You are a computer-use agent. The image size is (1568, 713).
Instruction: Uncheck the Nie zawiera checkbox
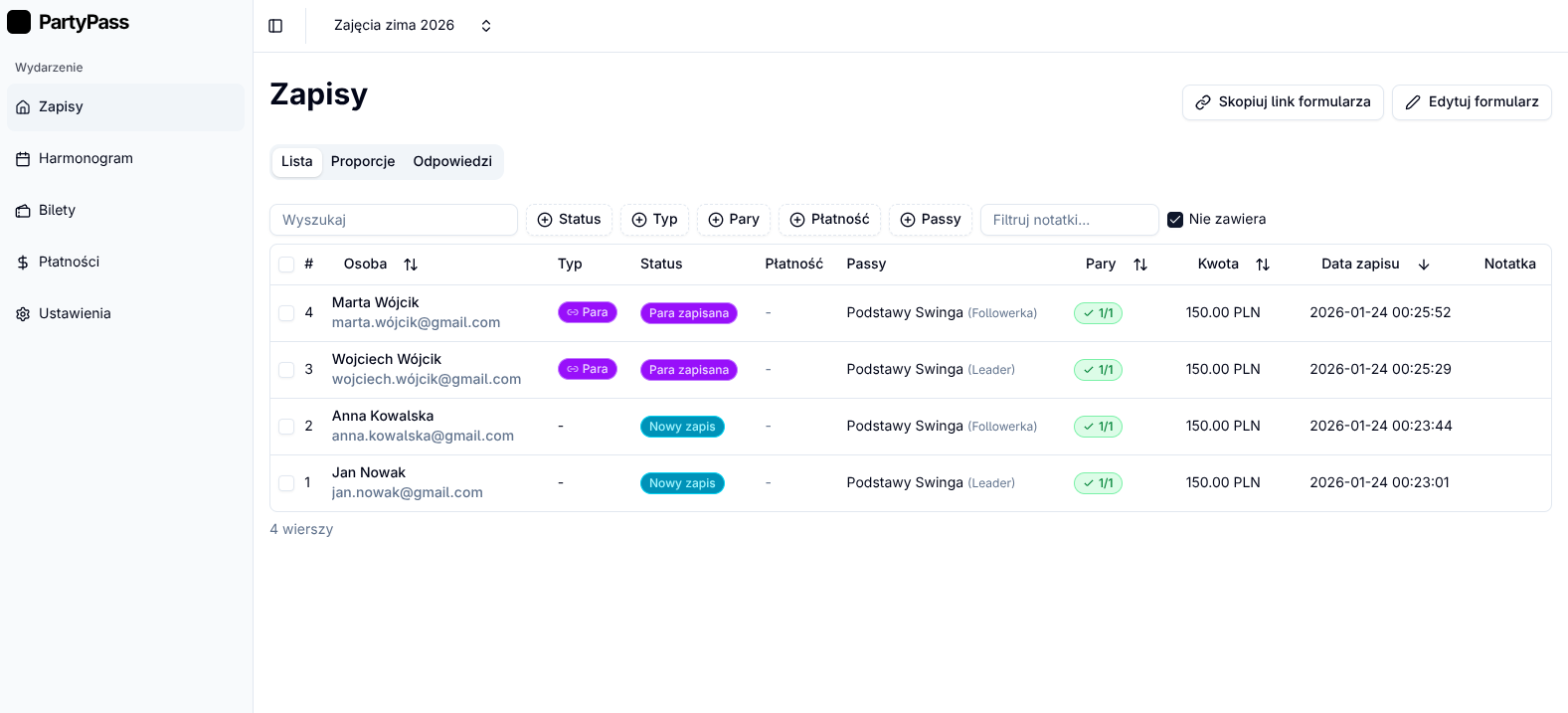[x=1175, y=220]
